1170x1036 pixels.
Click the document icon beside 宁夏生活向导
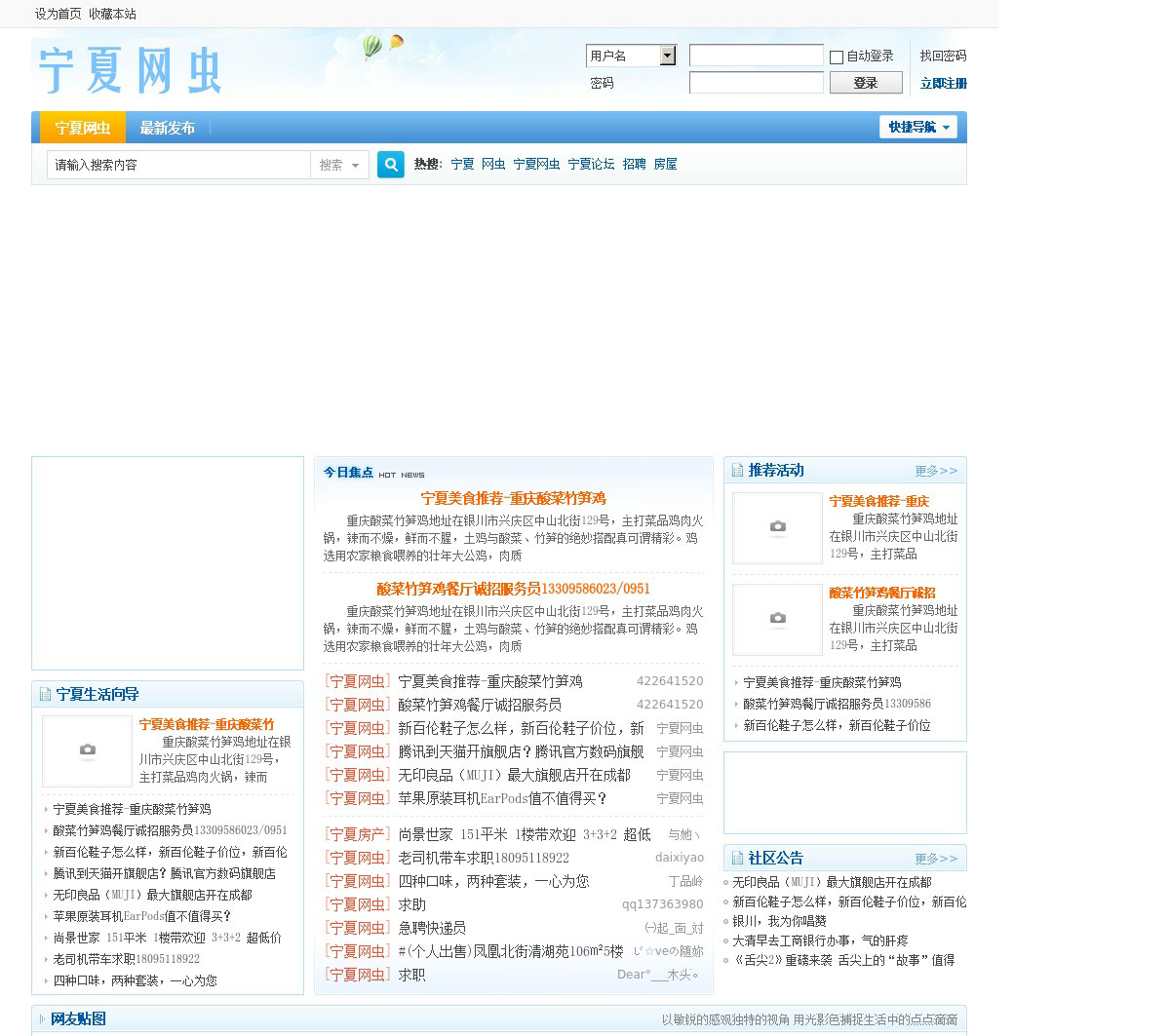coord(45,695)
